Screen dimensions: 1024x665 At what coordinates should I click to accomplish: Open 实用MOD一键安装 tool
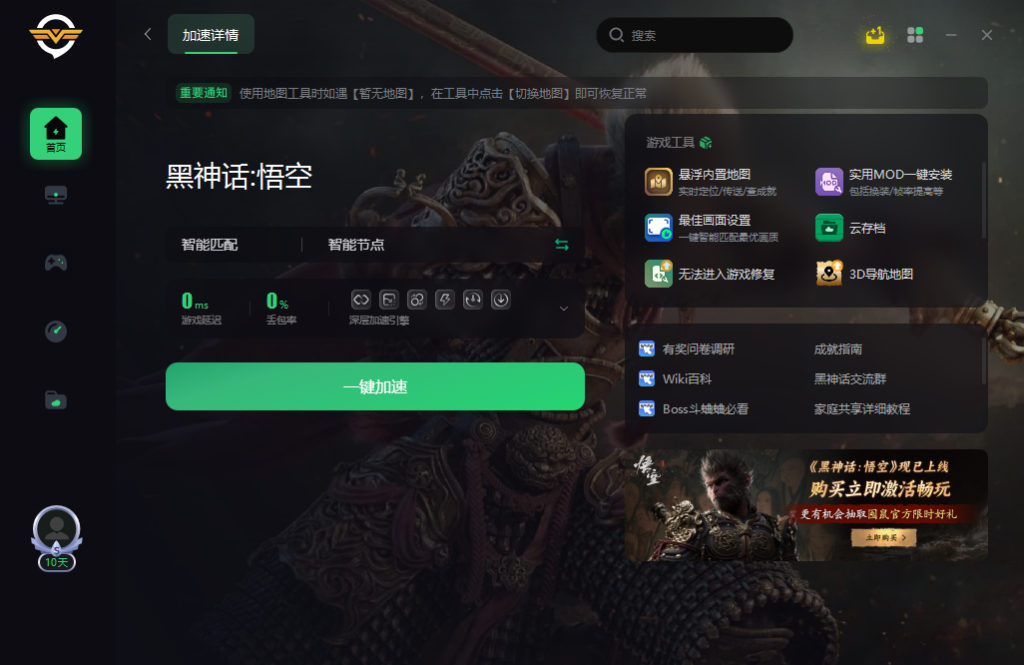pyautogui.click(x=884, y=182)
